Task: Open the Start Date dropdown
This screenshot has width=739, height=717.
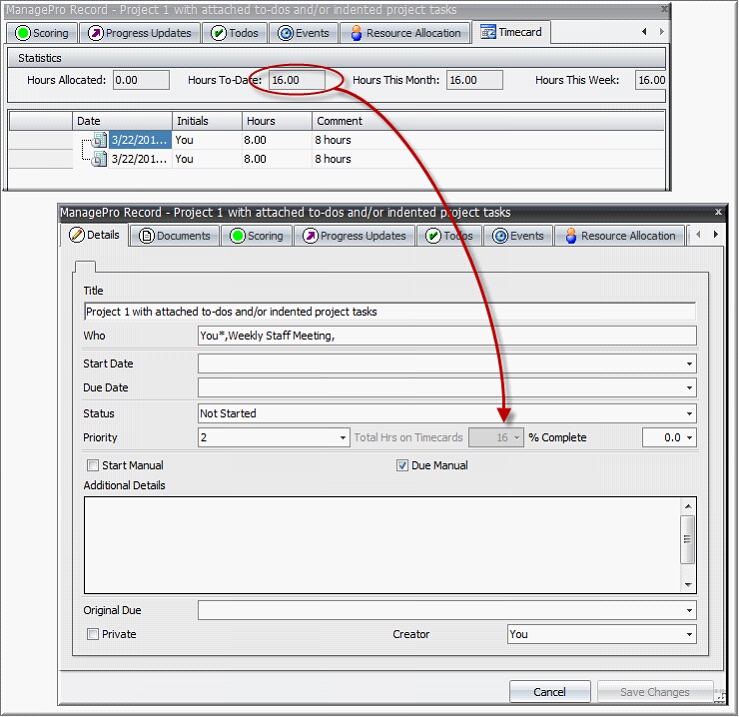Action: tap(689, 364)
